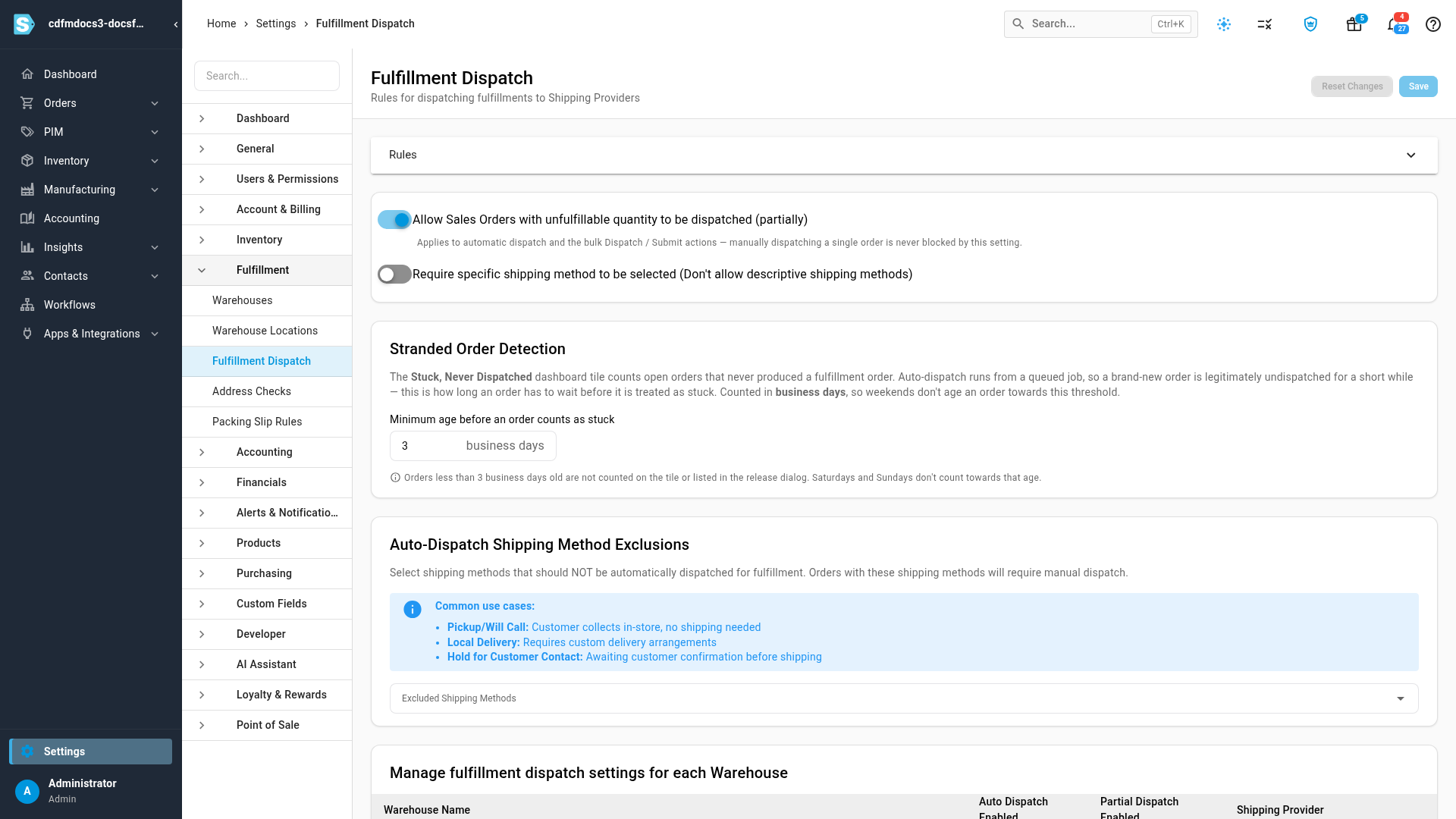
Task: Open the task checklist icon in top bar
Action: coord(1264,24)
